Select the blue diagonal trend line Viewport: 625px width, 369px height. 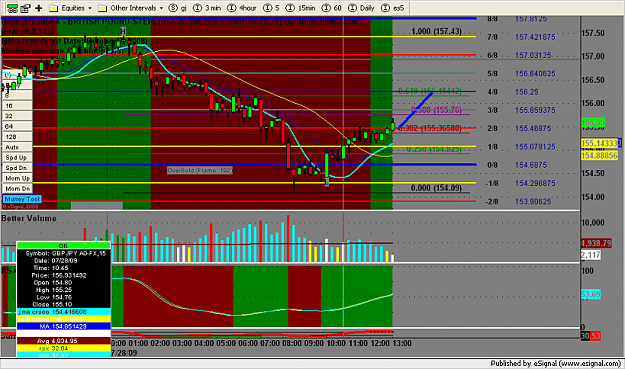click(415, 110)
